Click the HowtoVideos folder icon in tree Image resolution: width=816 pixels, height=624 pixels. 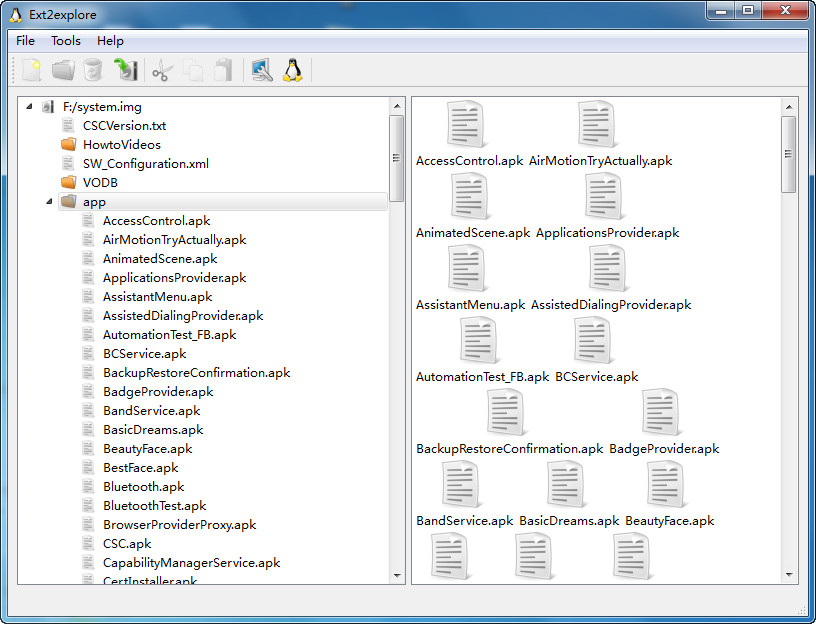tap(69, 144)
